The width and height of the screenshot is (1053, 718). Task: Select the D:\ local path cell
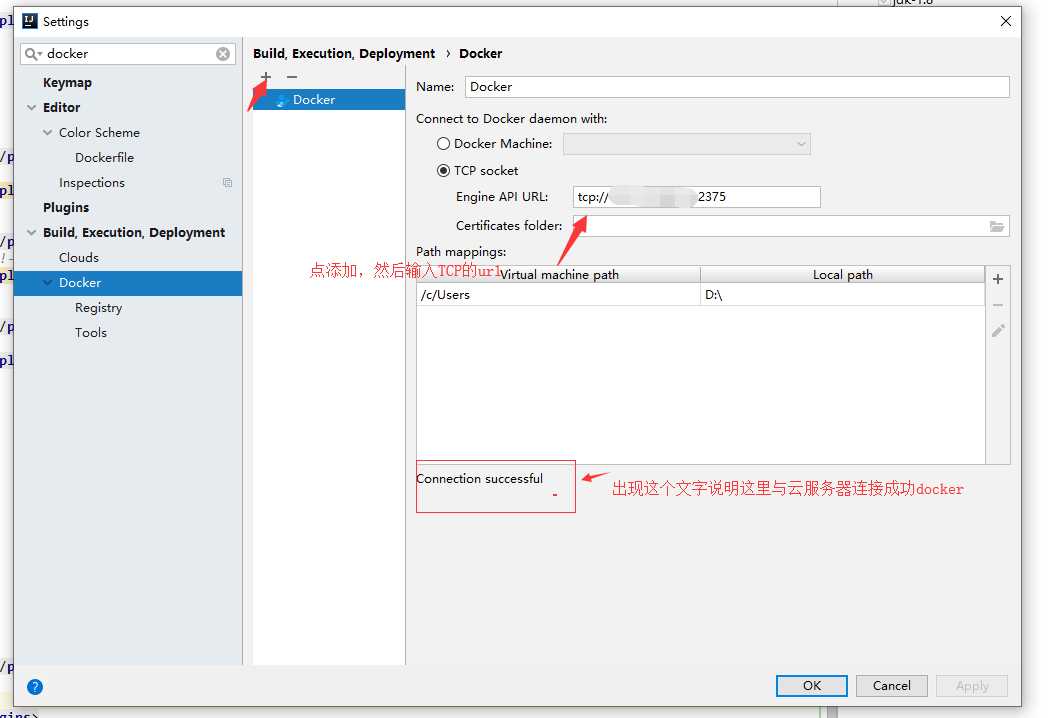pos(843,295)
